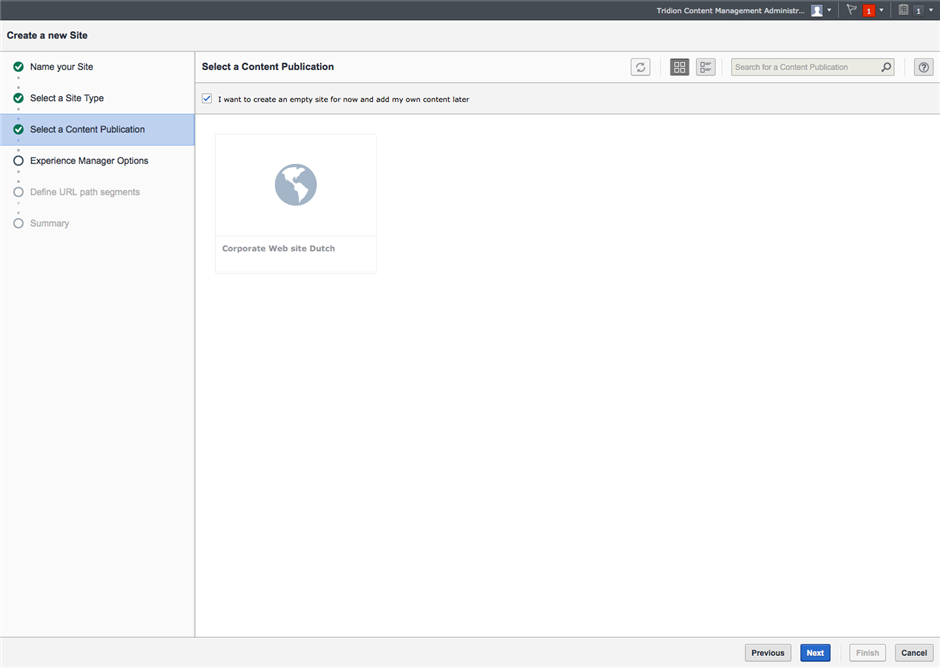Image resolution: width=940 pixels, height=668 pixels.
Task: Switch to list view
Action: tap(706, 67)
